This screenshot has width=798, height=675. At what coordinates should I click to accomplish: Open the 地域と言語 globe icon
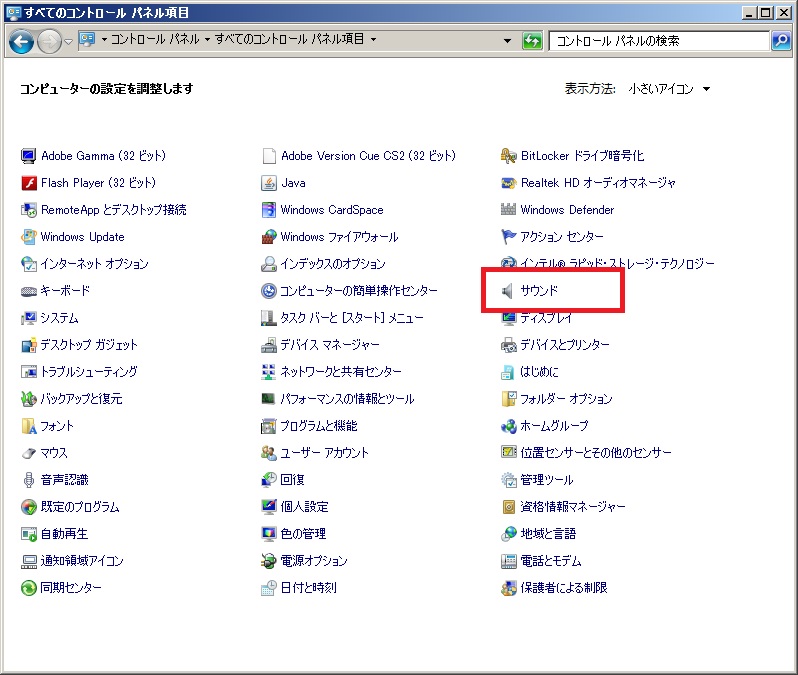point(508,534)
